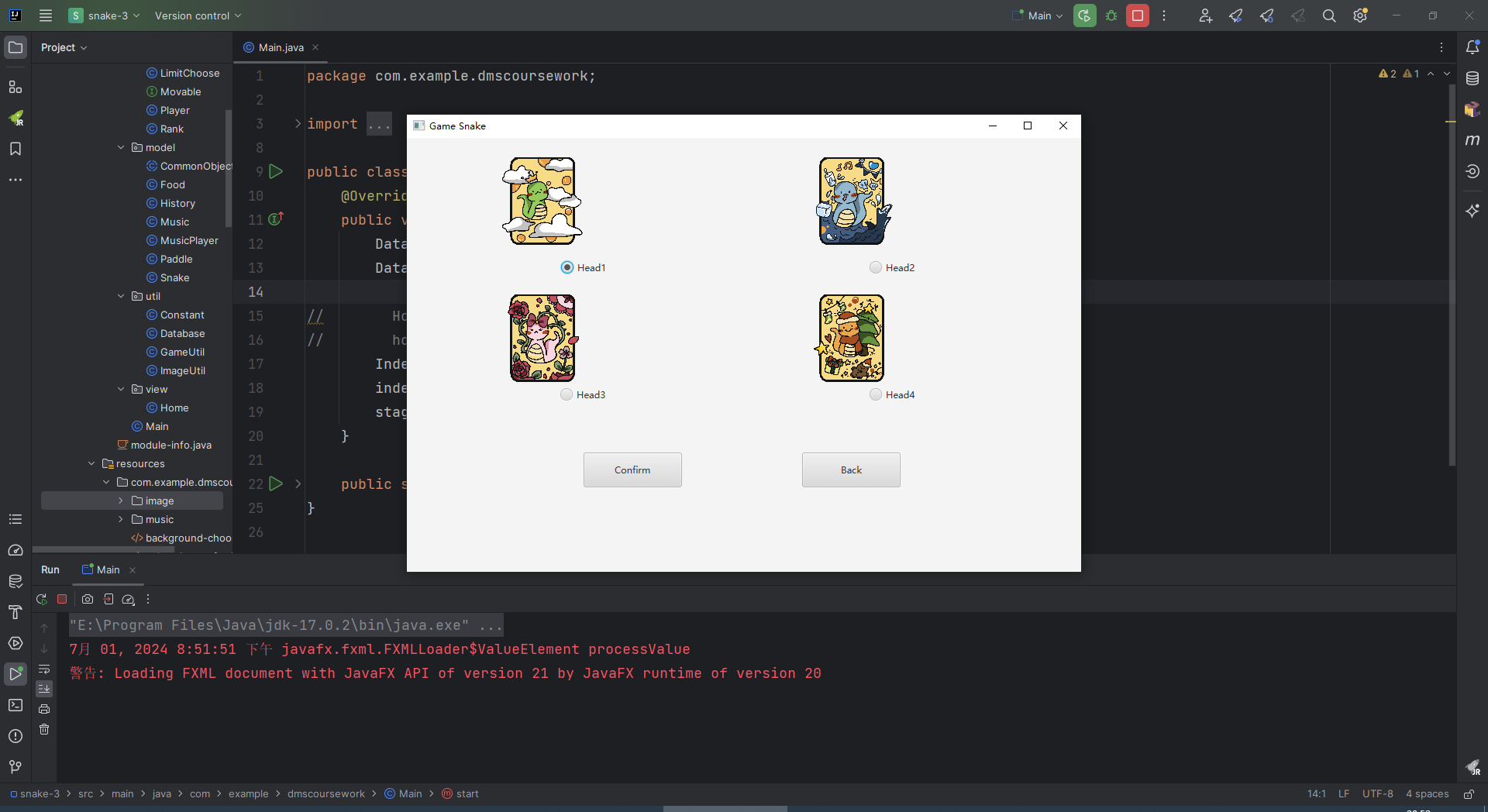1488x812 pixels.
Task: Click the run gutter icon on line 9
Action: (276, 171)
